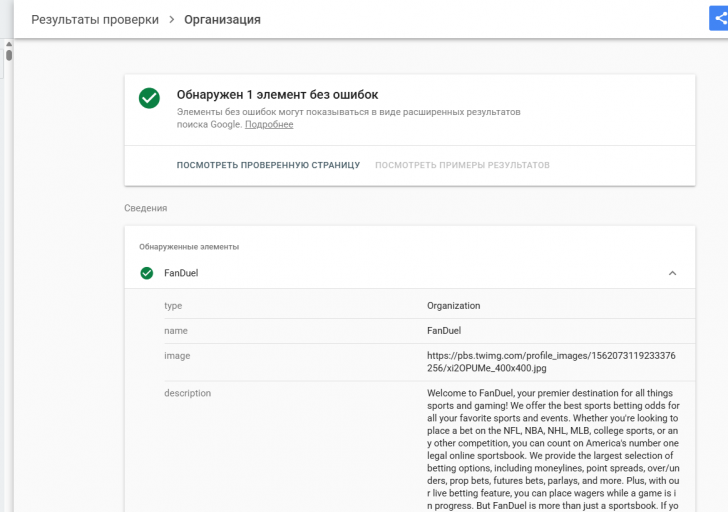Click the scrollbar up arrow at left

[x=9, y=44]
